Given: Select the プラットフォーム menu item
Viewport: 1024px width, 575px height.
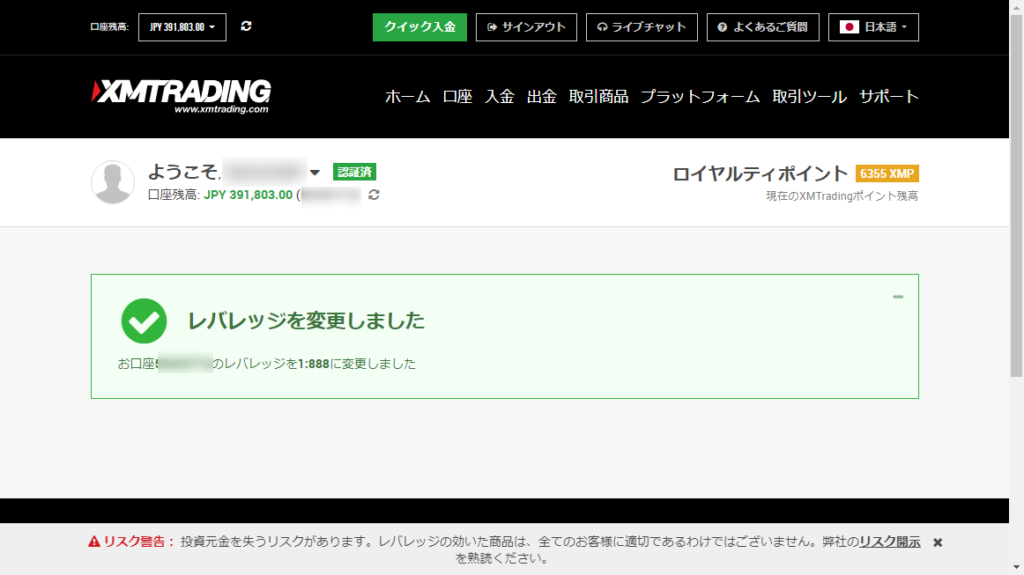Looking at the screenshot, I should click(x=700, y=97).
